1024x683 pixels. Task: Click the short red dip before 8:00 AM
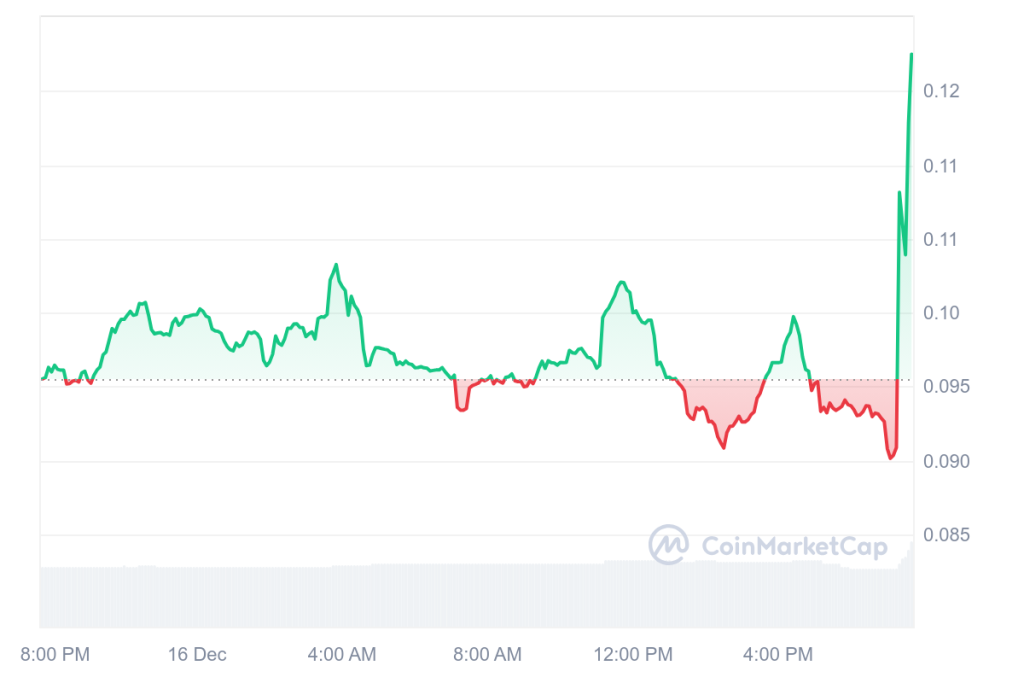pos(461,409)
